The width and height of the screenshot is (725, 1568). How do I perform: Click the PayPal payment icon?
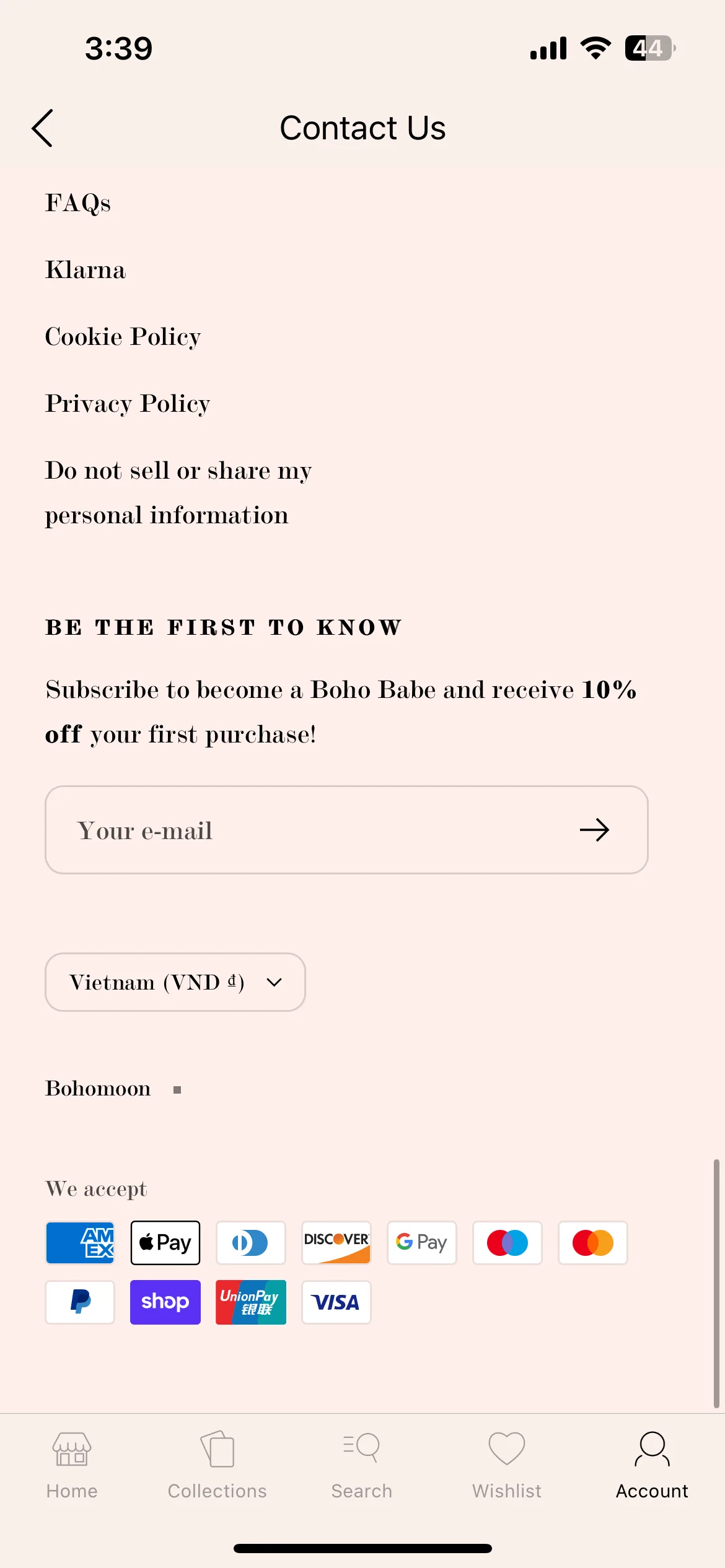(80, 1302)
